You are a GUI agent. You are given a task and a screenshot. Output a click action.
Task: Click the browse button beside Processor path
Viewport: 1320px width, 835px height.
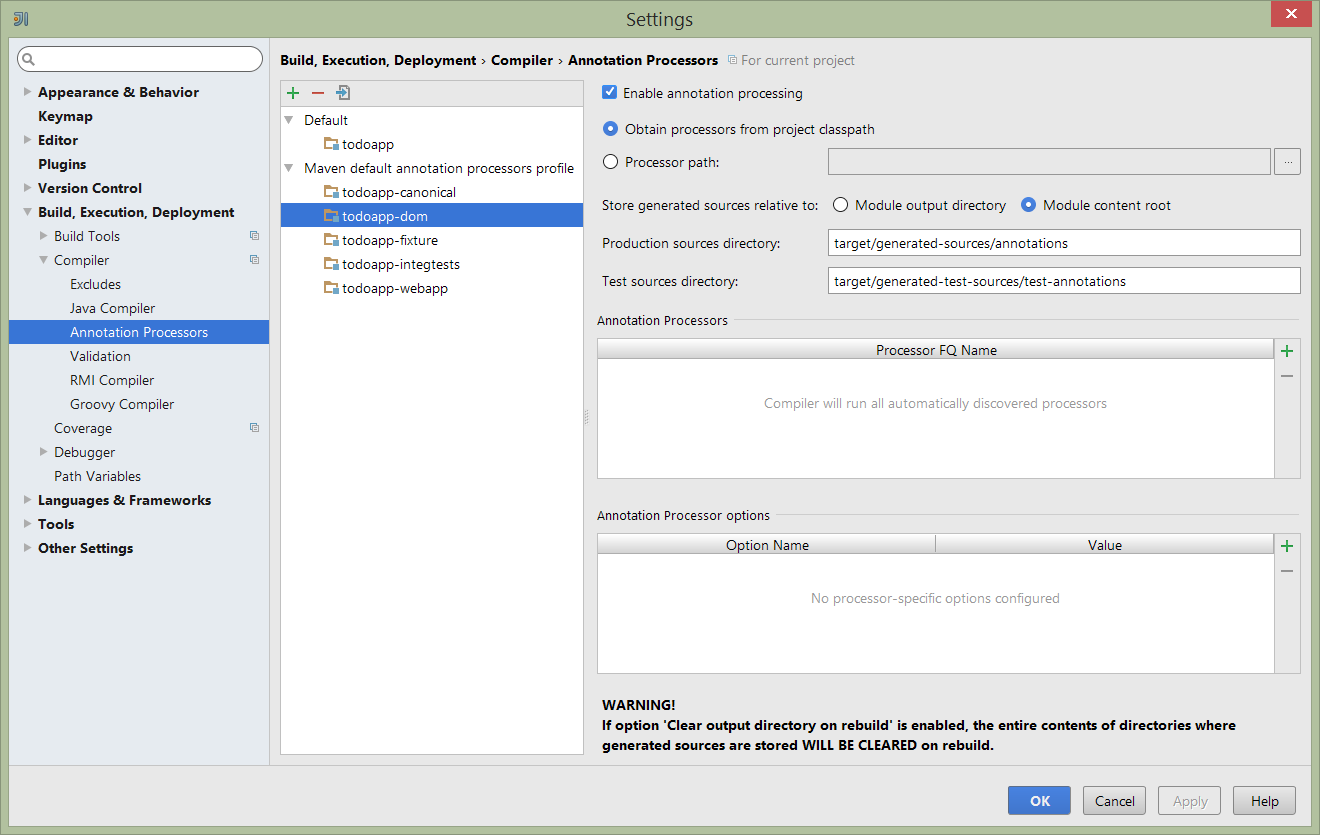tap(1287, 162)
